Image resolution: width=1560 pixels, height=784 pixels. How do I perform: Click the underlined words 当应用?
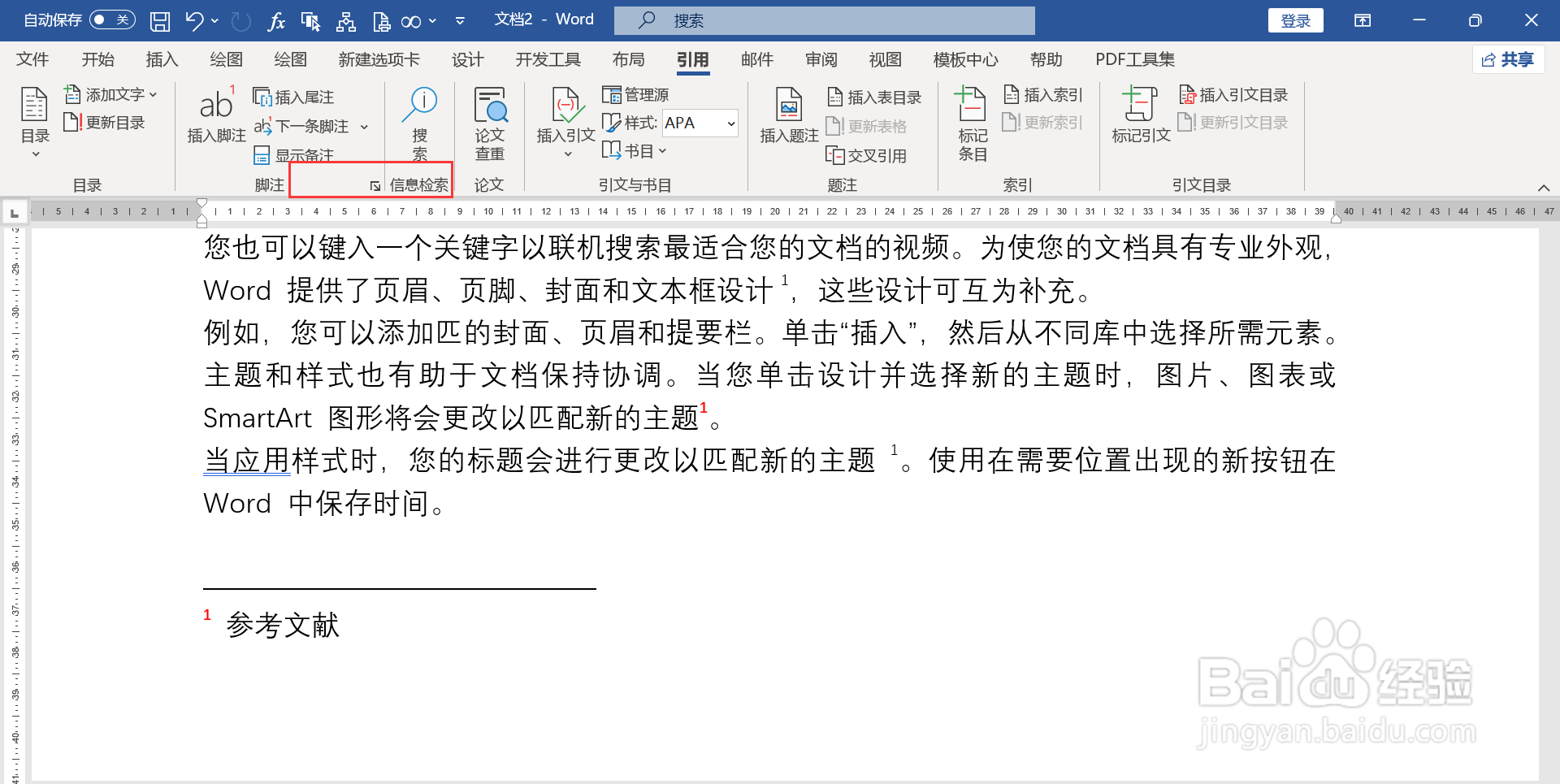pos(246,460)
